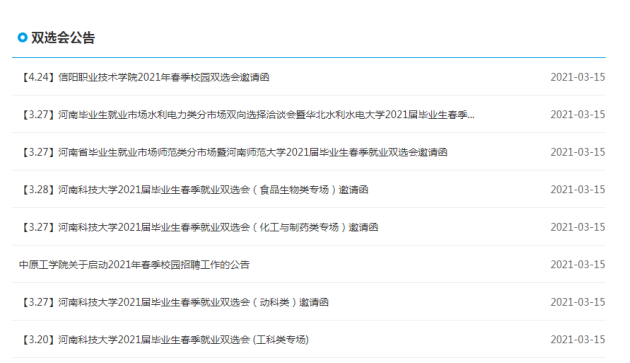Open 华北水利水电大学 水利电力类分市场 announcement link
The width and height of the screenshot is (630, 363).
(247, 115)
